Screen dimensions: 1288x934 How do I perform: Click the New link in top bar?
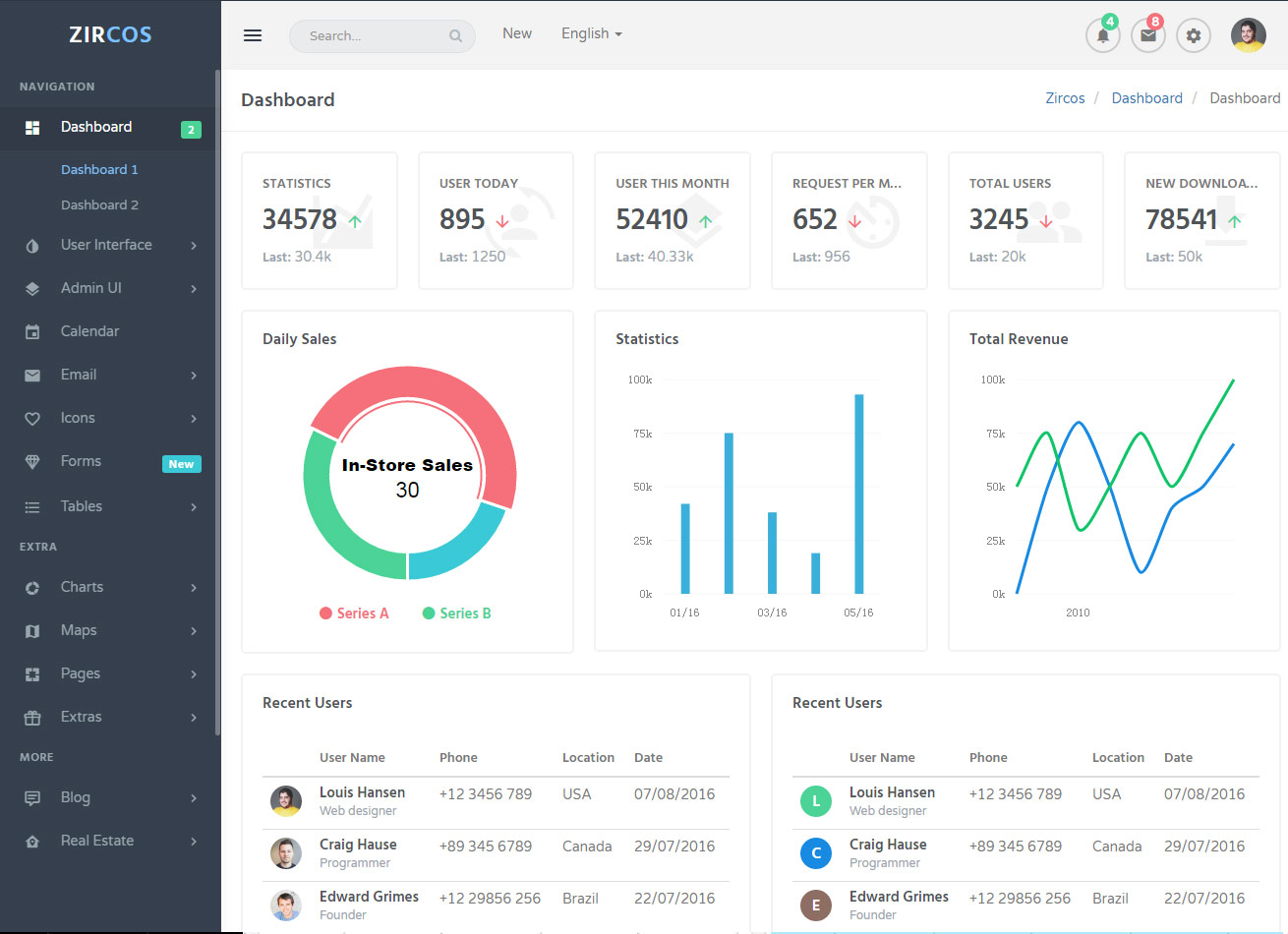click(517, 33)
